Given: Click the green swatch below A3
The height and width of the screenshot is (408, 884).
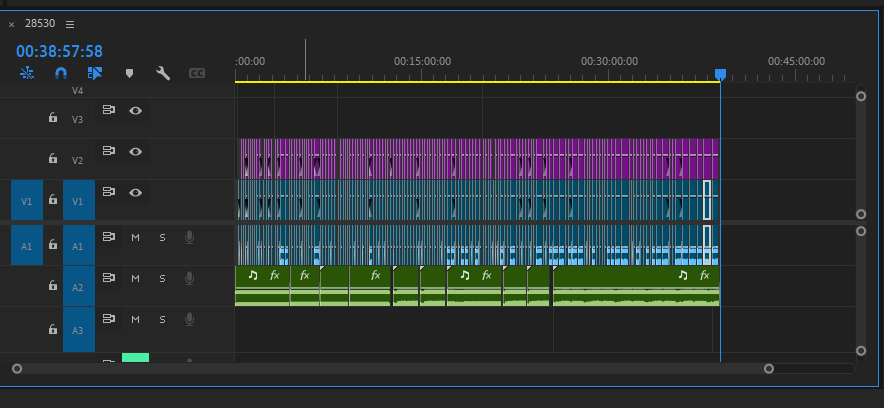Looking at the screenshot, I should point(135,357).
